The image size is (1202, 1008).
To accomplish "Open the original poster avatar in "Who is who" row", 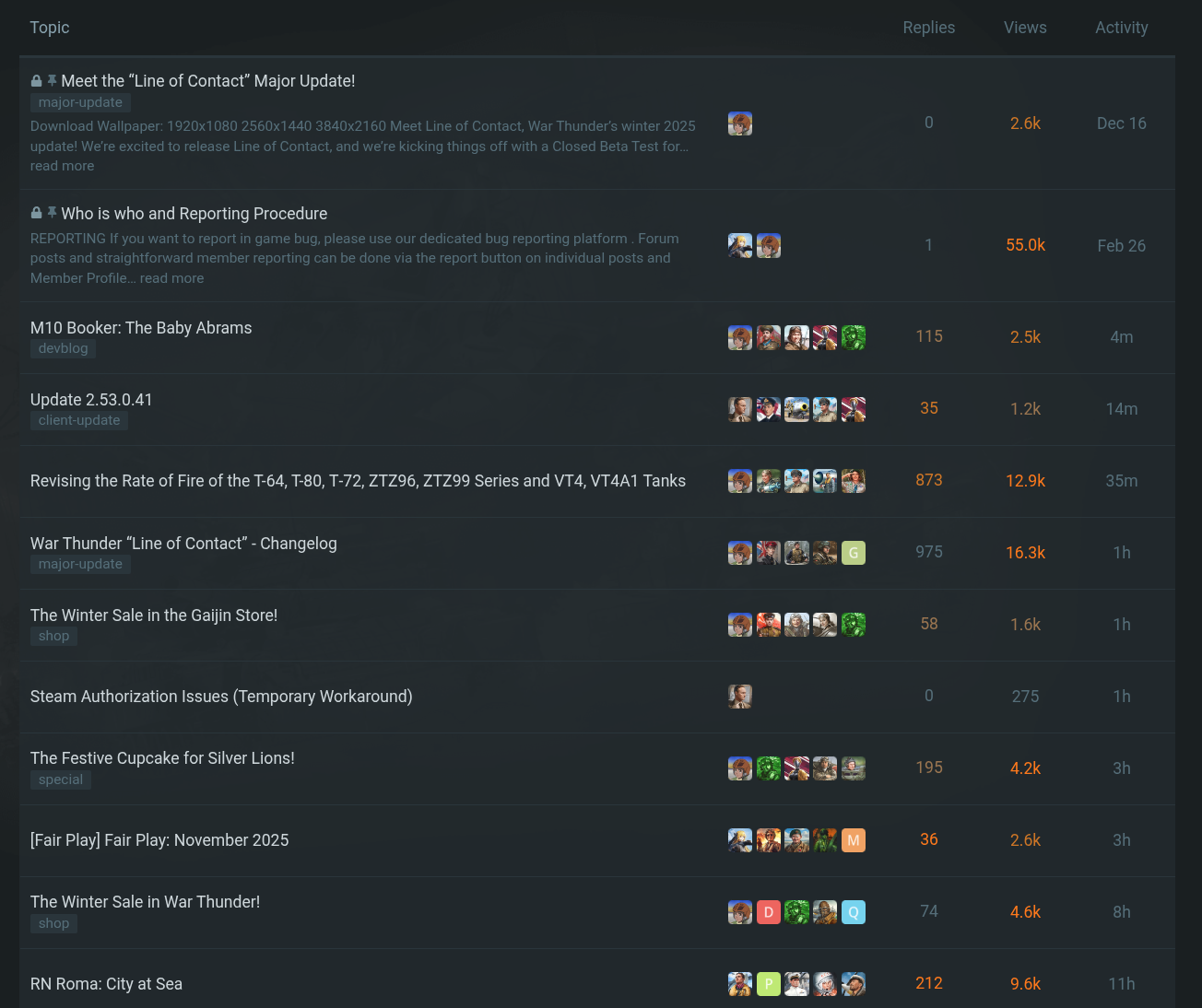I will (x=740, y=246).
